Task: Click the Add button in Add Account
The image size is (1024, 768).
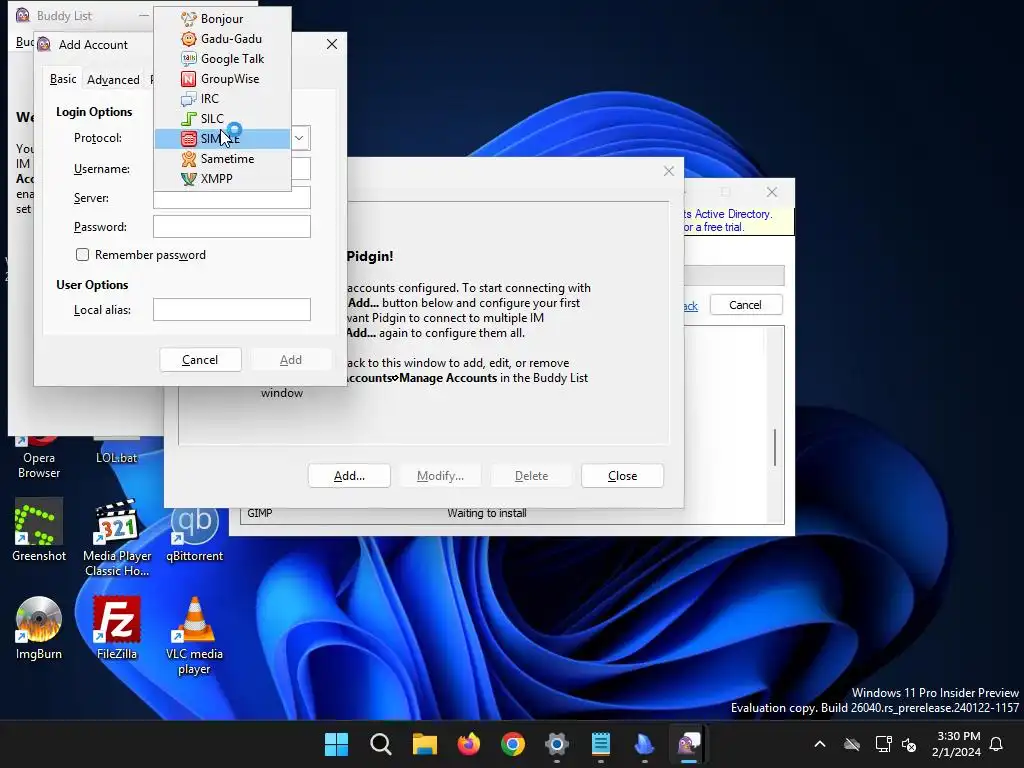Action: point(291,360)
